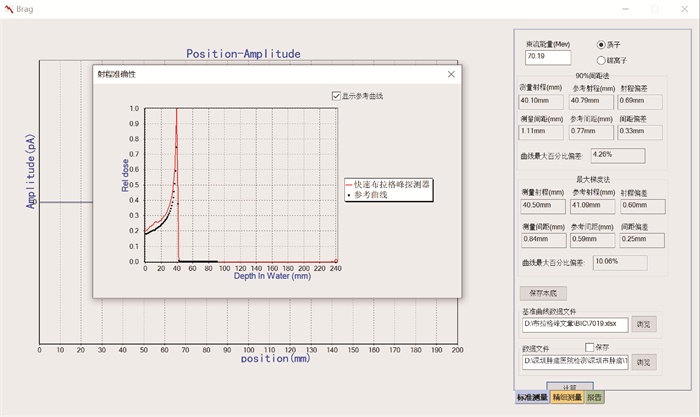
Task: Click the Position-Amplitude chart title
Action: click(x=243, y=54)
